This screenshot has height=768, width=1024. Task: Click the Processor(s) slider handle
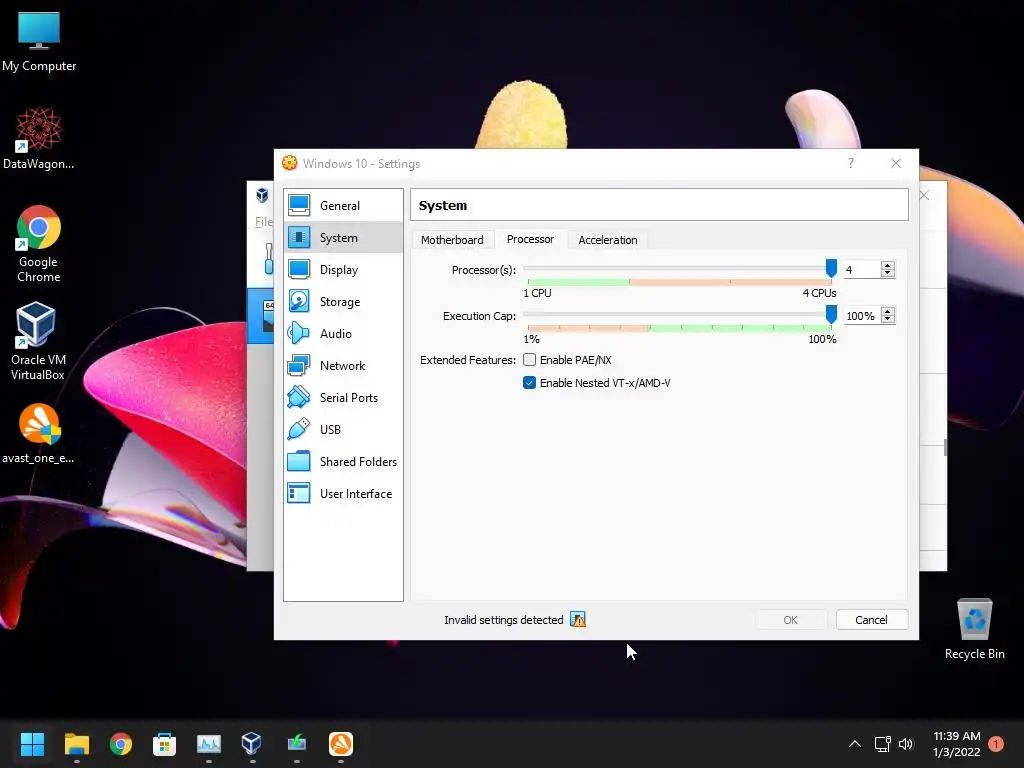pos(831,268)
